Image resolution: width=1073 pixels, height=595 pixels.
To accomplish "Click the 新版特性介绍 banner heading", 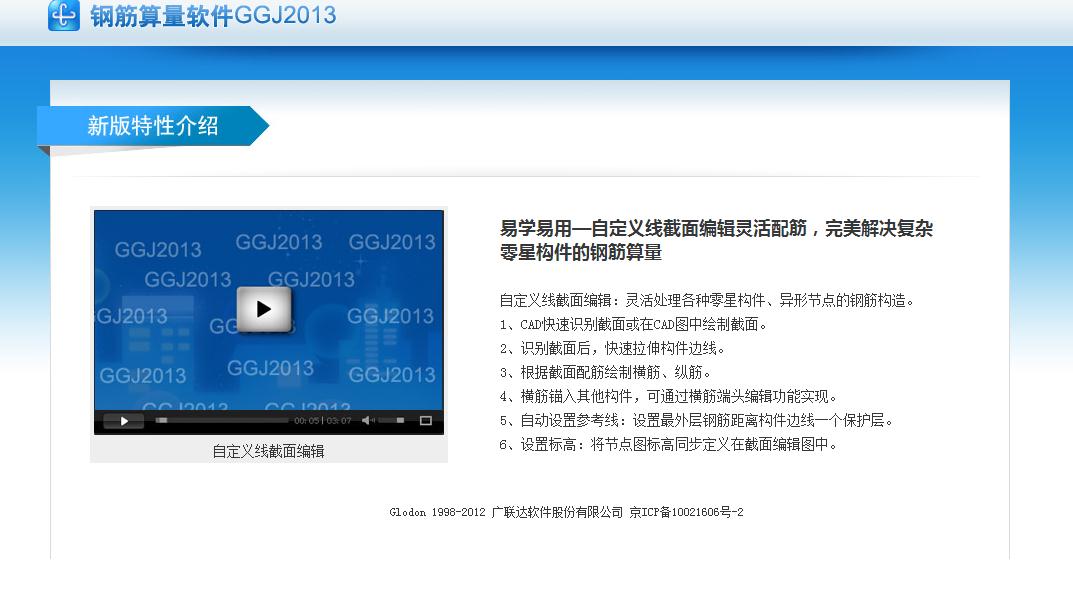I will (153, 126).
